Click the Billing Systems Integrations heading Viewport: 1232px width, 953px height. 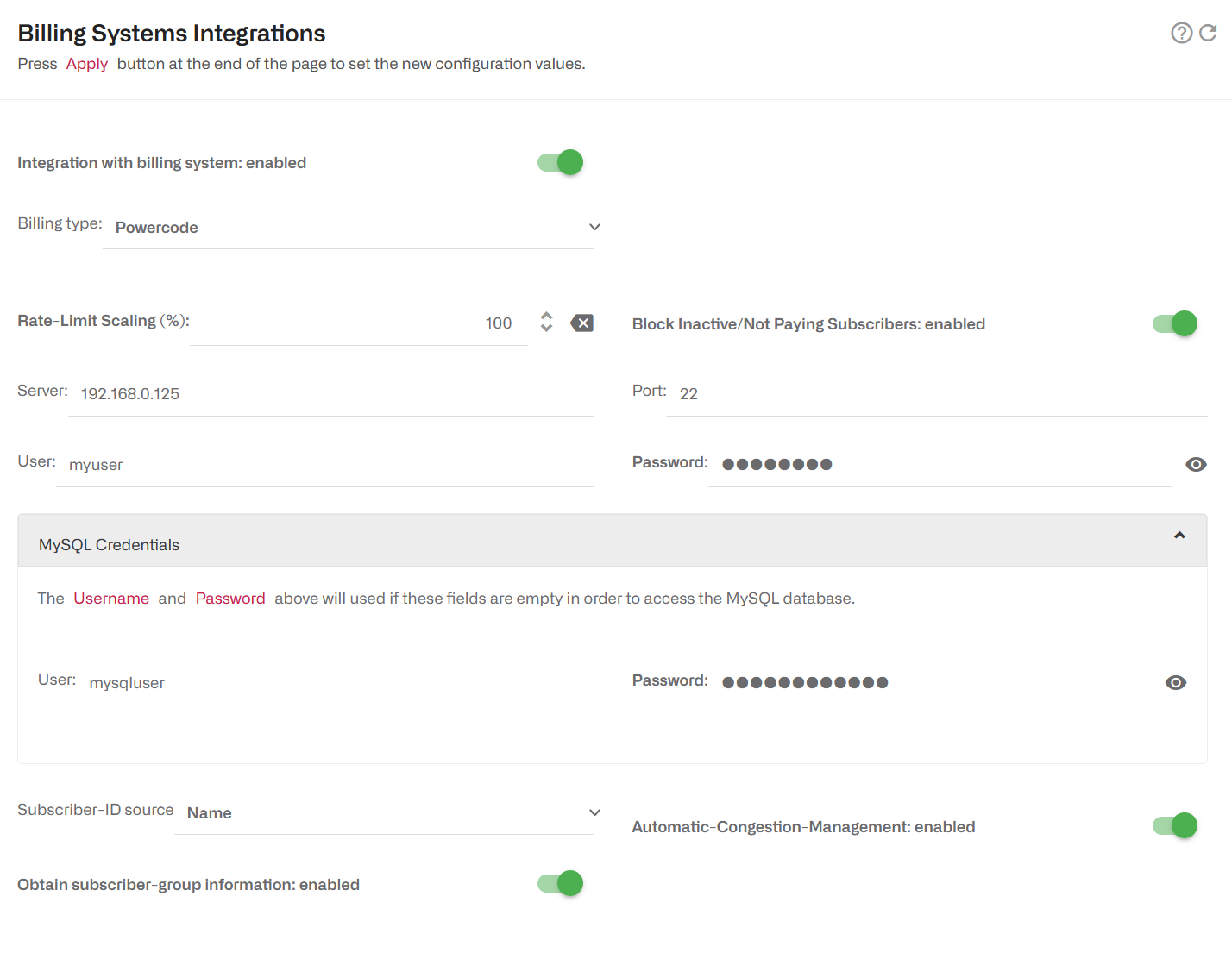point(171,33)
